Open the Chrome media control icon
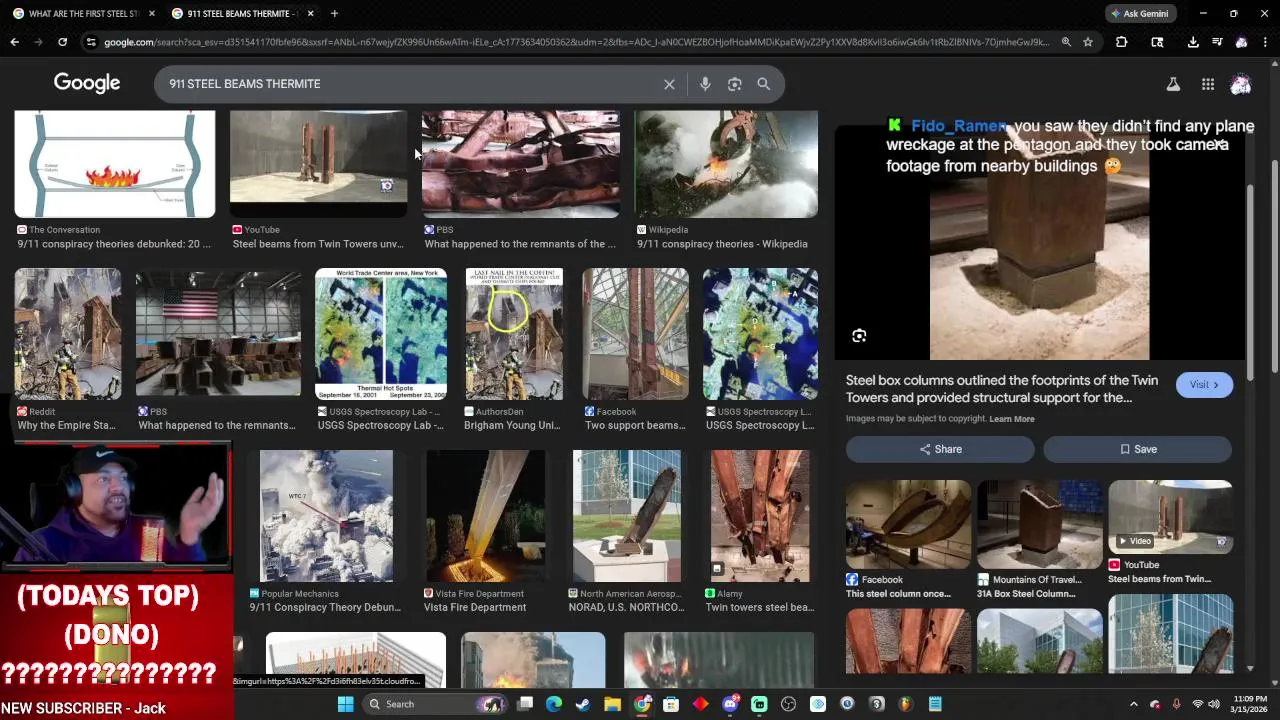1280x720 pixels. (1217, 42)
